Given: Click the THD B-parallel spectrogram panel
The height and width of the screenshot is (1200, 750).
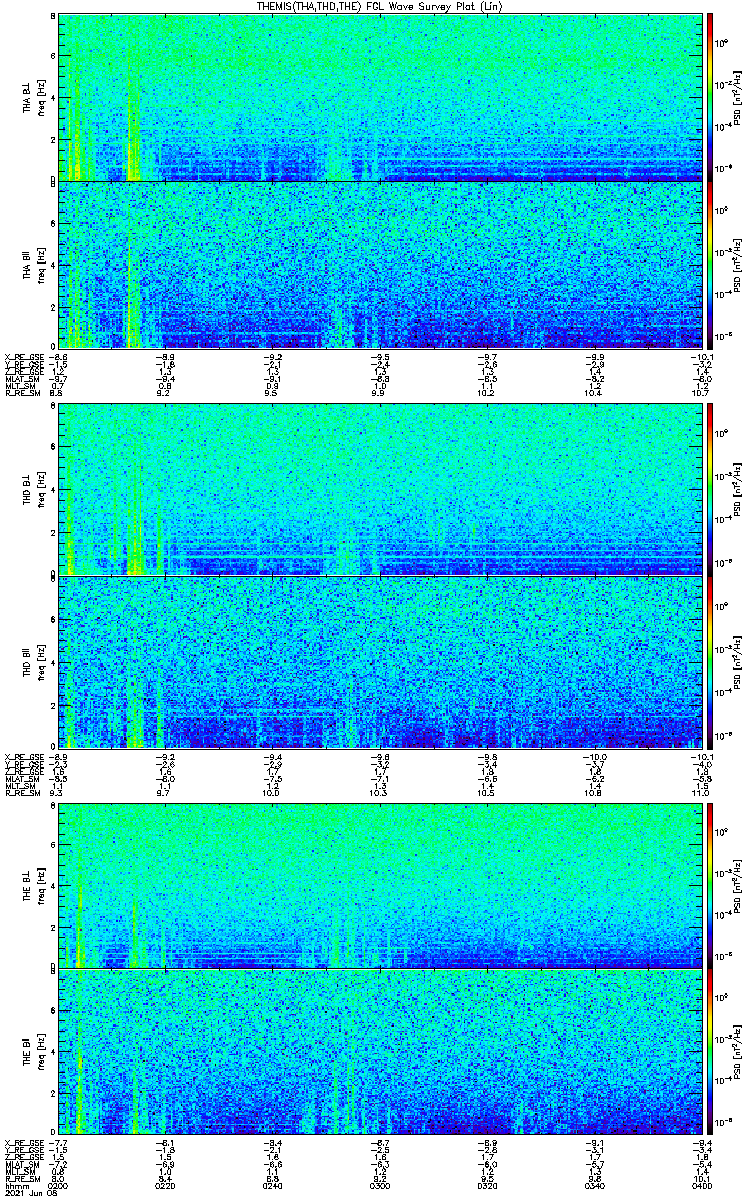Looking at the screenshot, I should tap(379, 662).
